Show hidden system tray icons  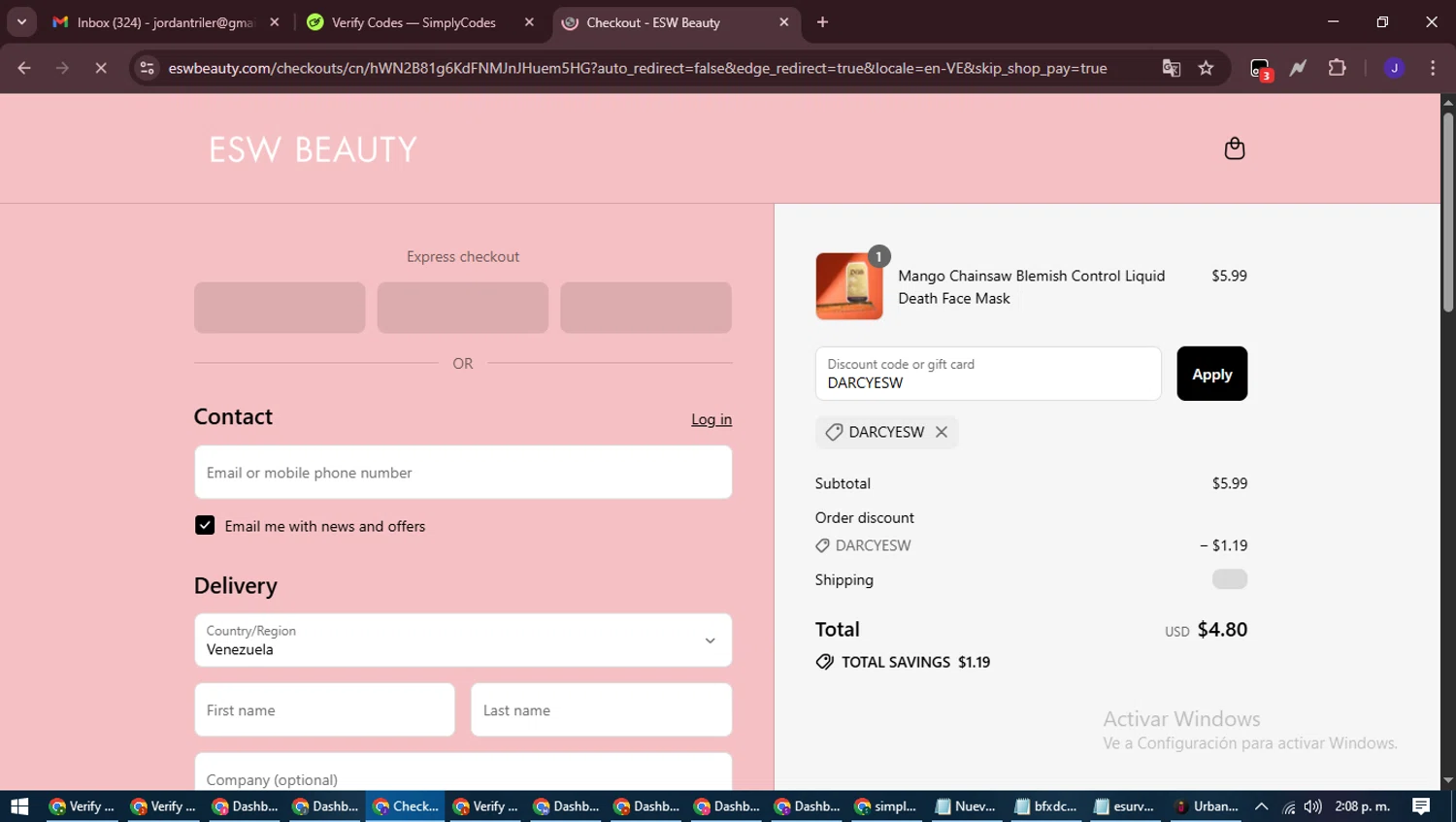(1261, 806)
